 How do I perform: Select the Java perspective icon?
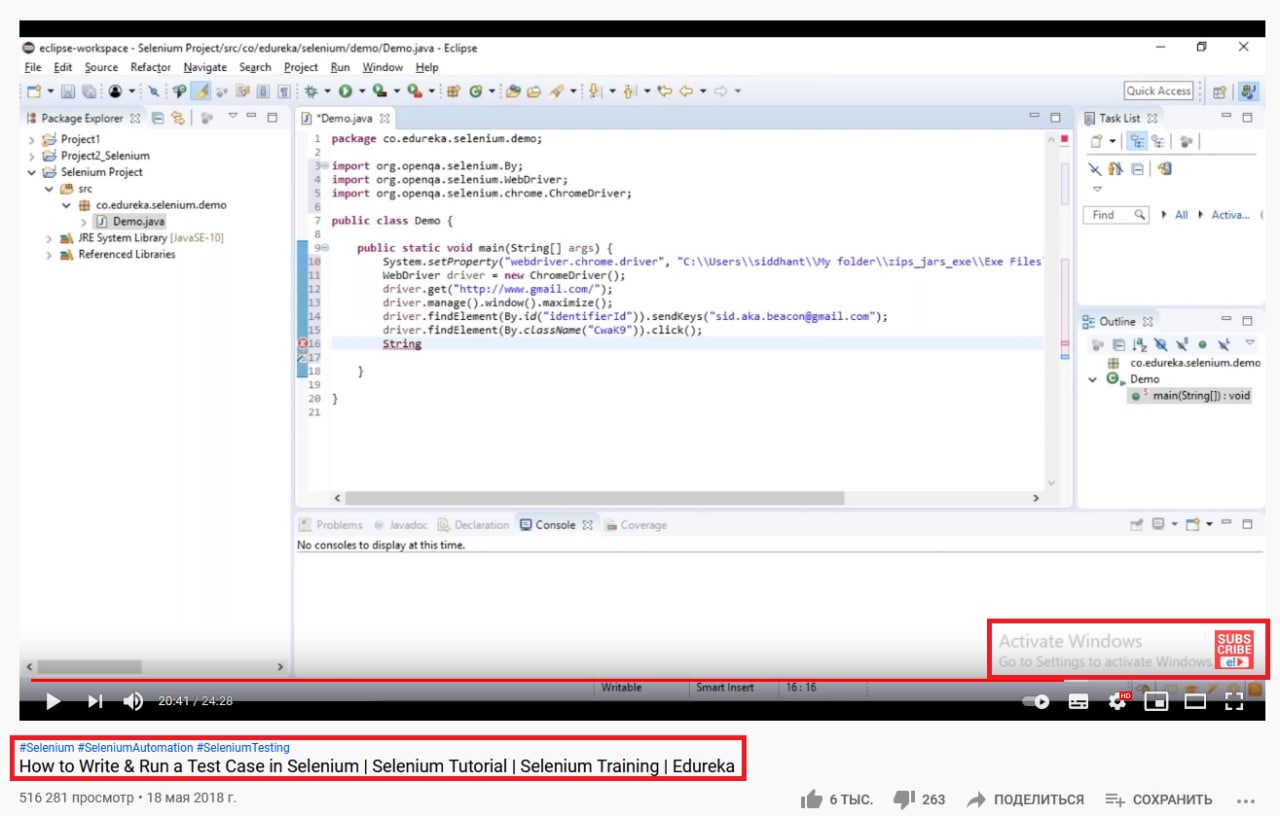click(x=1248, y=91)
